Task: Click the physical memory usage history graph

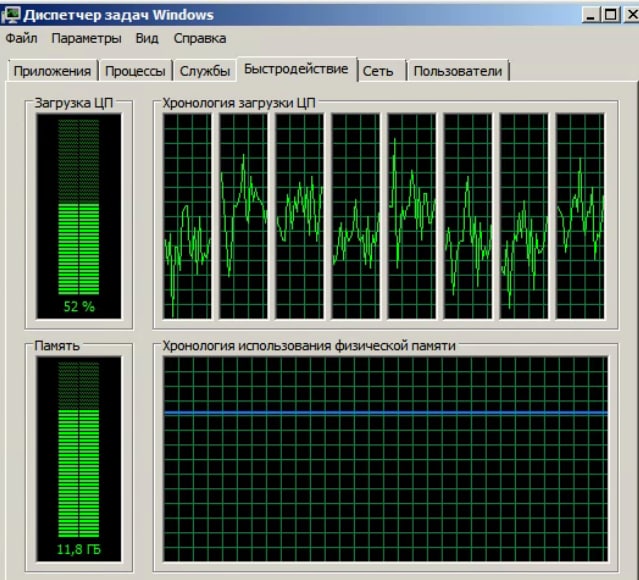Action: [x=386, y=459]
